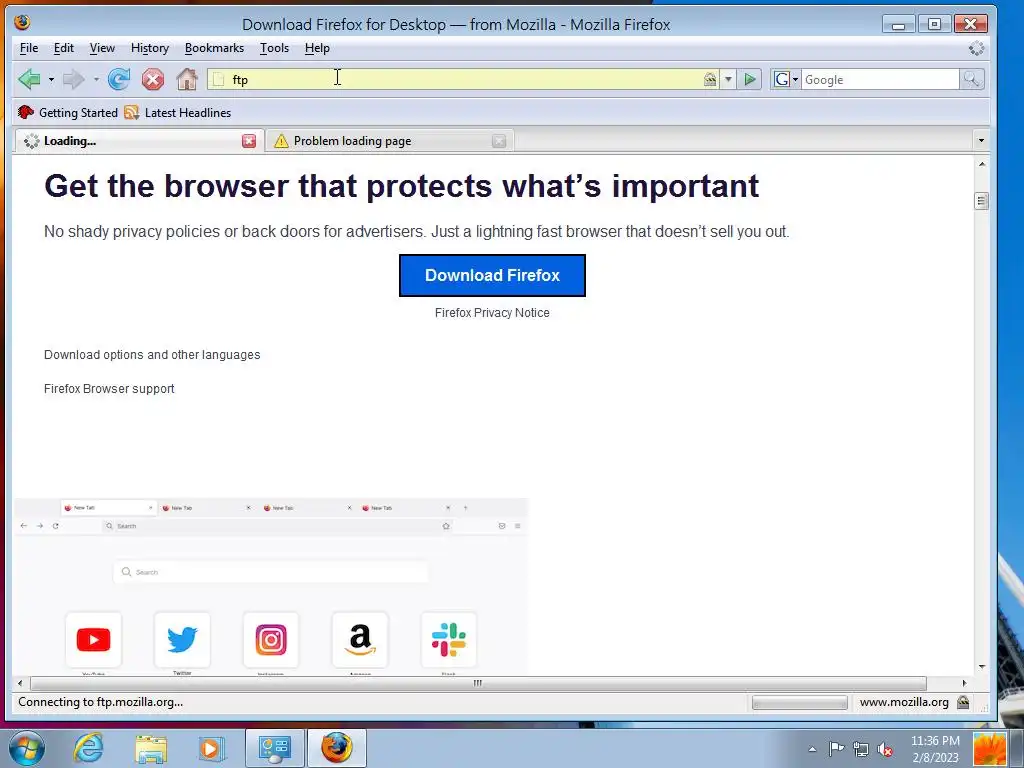Click the Twitter tile in the preview image
This screenshot has height=768, width=1024.
182,639
